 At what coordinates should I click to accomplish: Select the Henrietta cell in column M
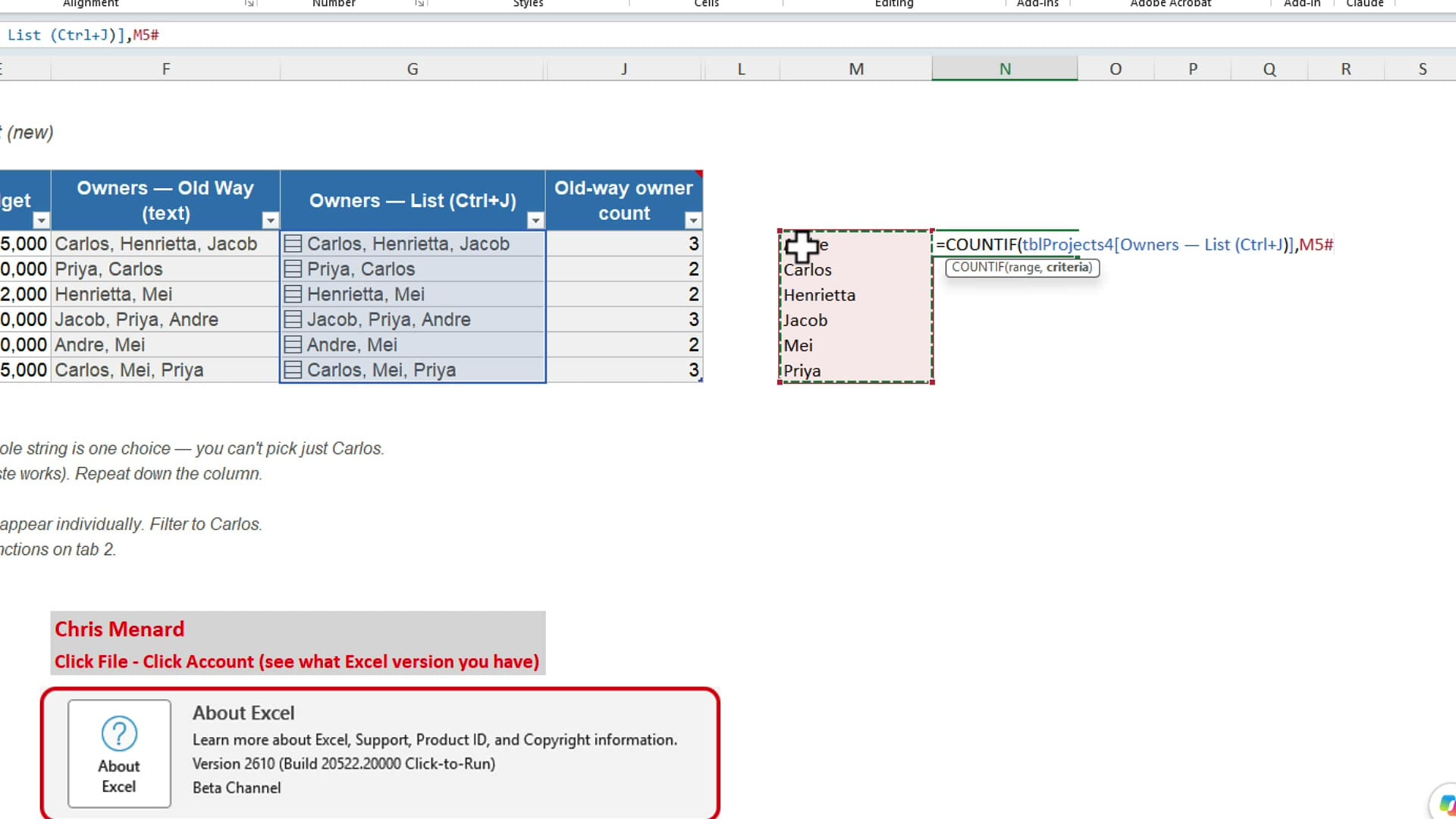tap(856, 295)
